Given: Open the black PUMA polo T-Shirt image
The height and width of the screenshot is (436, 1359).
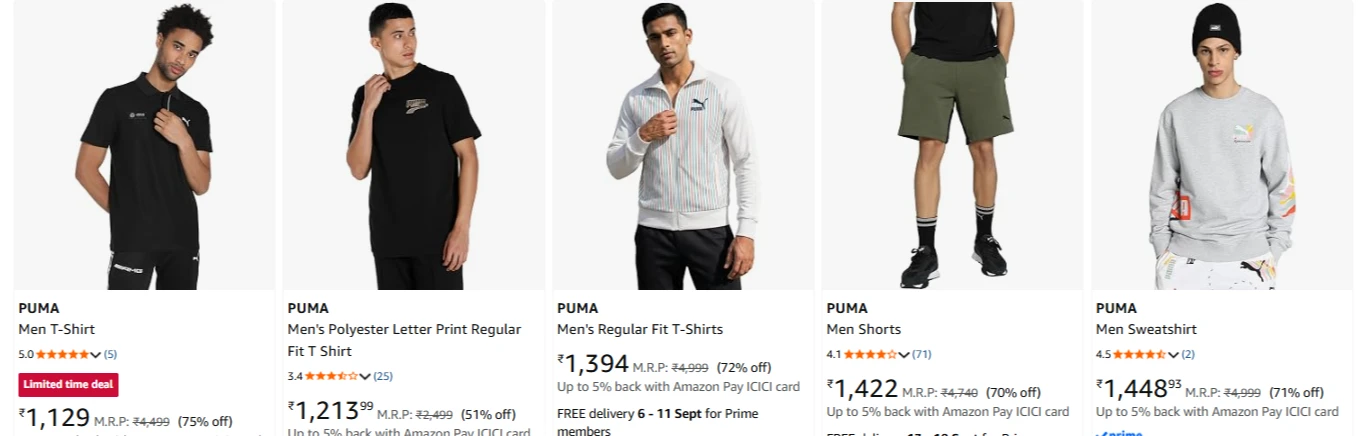Looking at the screenshot, I should click(145, 145).
